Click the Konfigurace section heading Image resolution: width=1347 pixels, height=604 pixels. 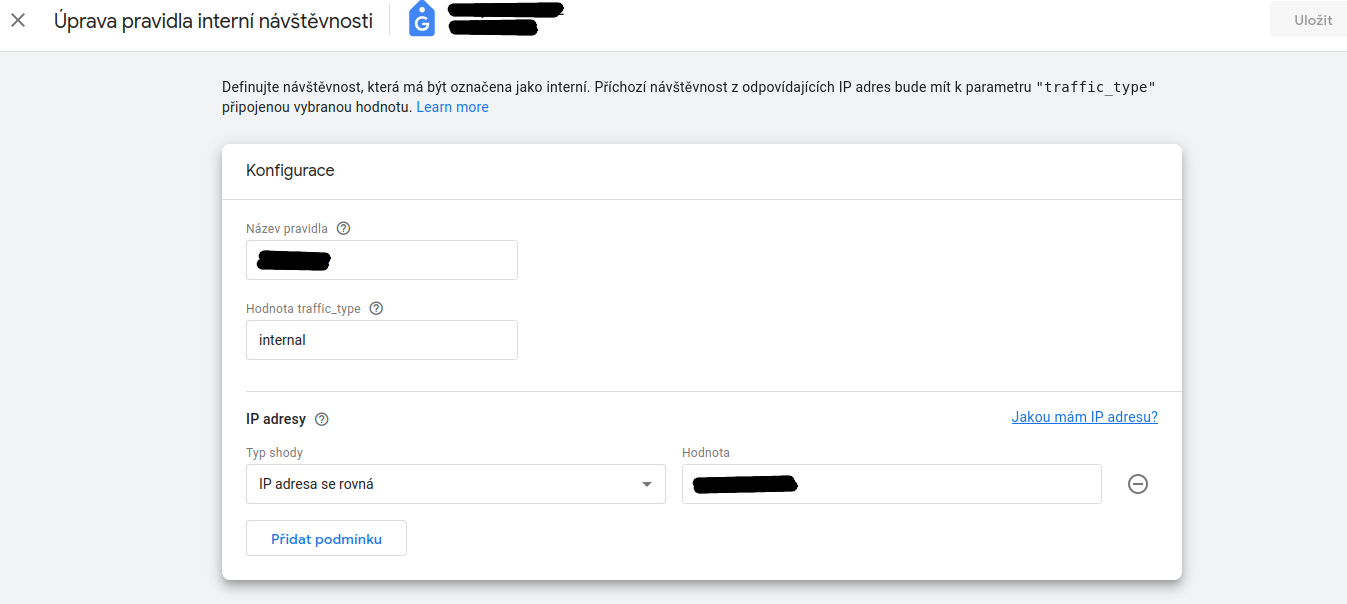point(290,171)
